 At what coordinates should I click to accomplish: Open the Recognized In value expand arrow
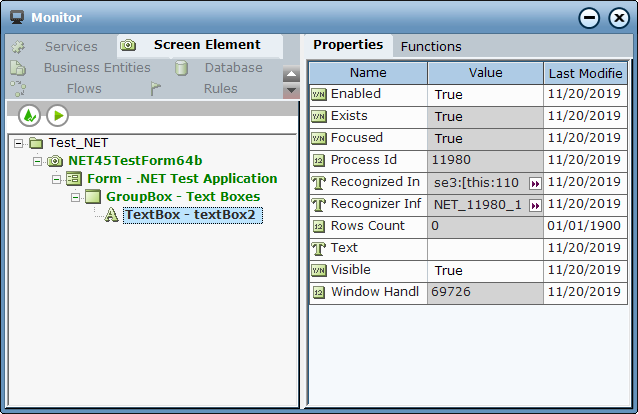tap(535, 184)
